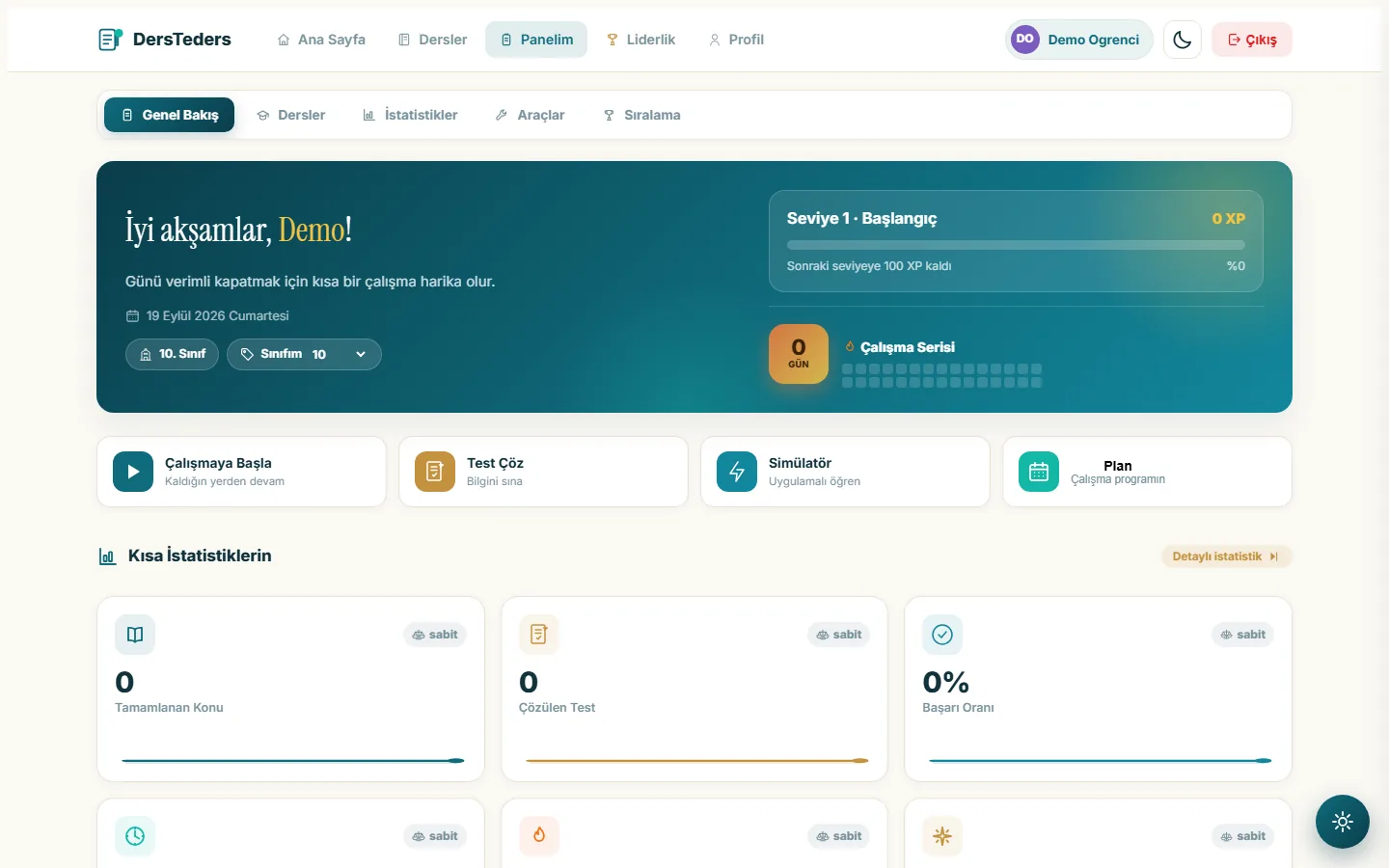Image resolution: width=1389 pixels, height=868 pixels.
Task: Click the Tamamlanan Konu progress line
Action: click(x=292, y=761)
